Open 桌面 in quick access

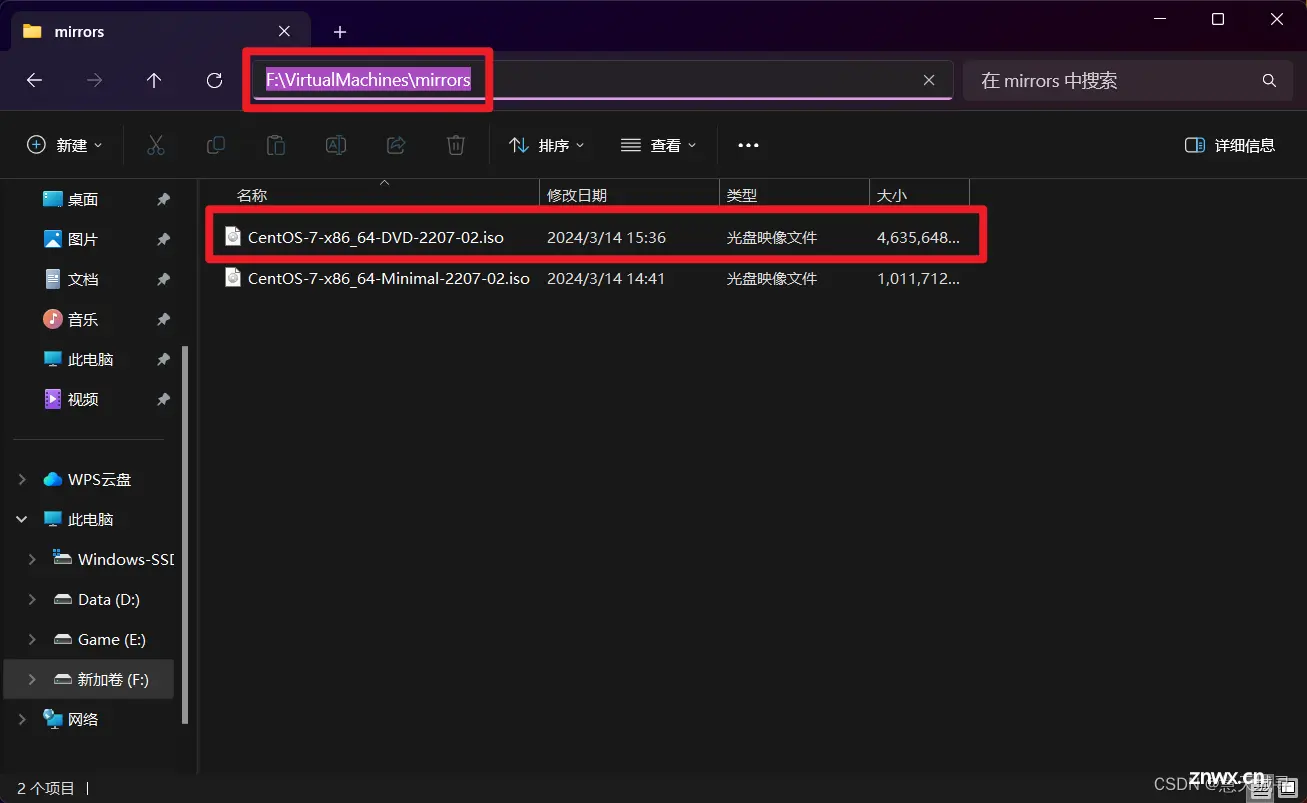click(x=83, y=199)
